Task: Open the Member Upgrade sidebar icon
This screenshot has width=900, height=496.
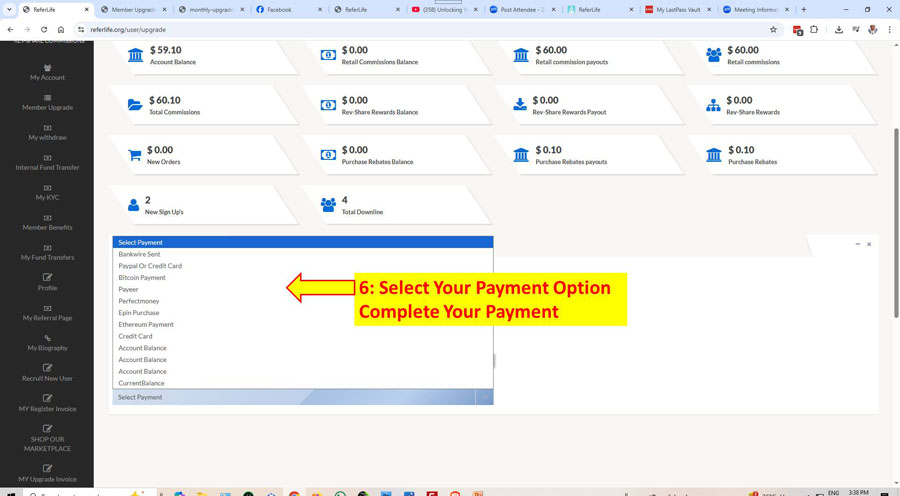Action: [47, 98]
